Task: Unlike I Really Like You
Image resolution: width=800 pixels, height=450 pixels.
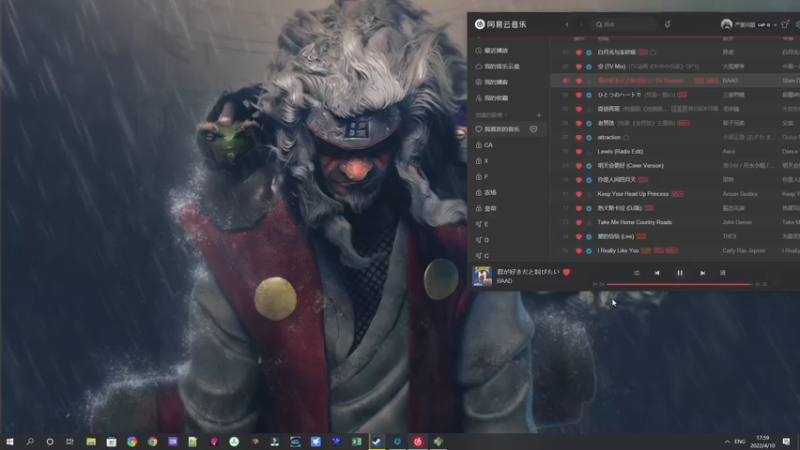Action: pyautogui.click(x=579, y=251)
